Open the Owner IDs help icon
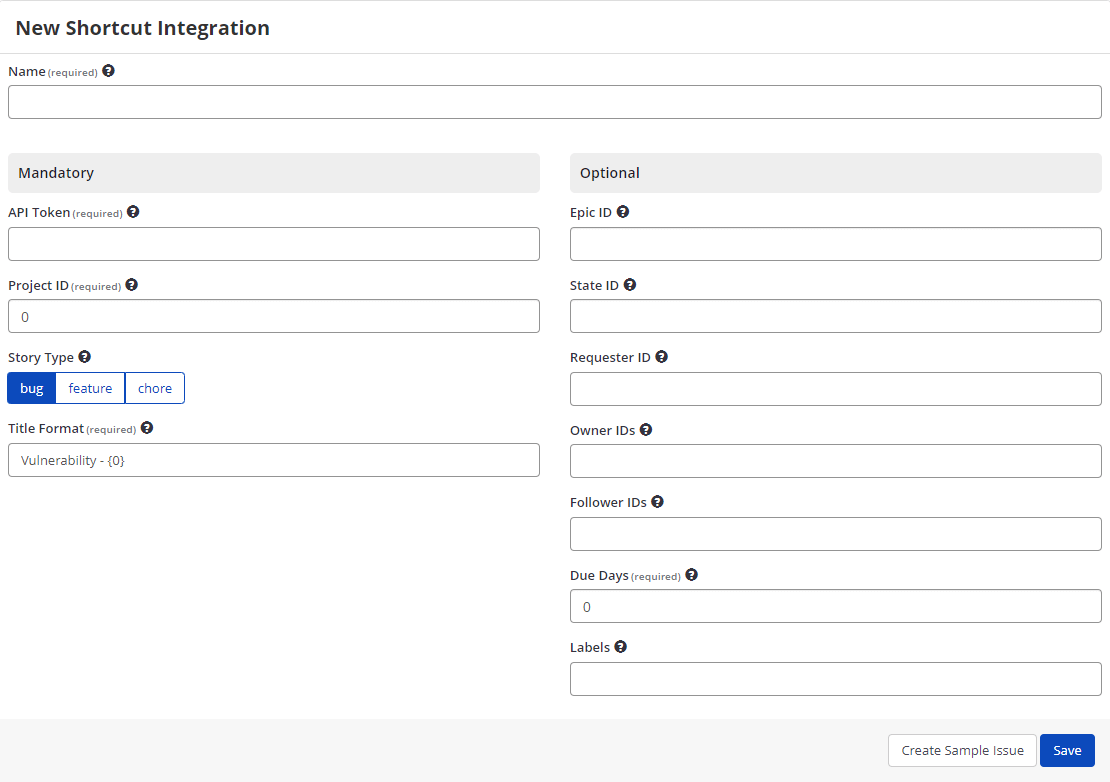 click(x=646, y=429)
